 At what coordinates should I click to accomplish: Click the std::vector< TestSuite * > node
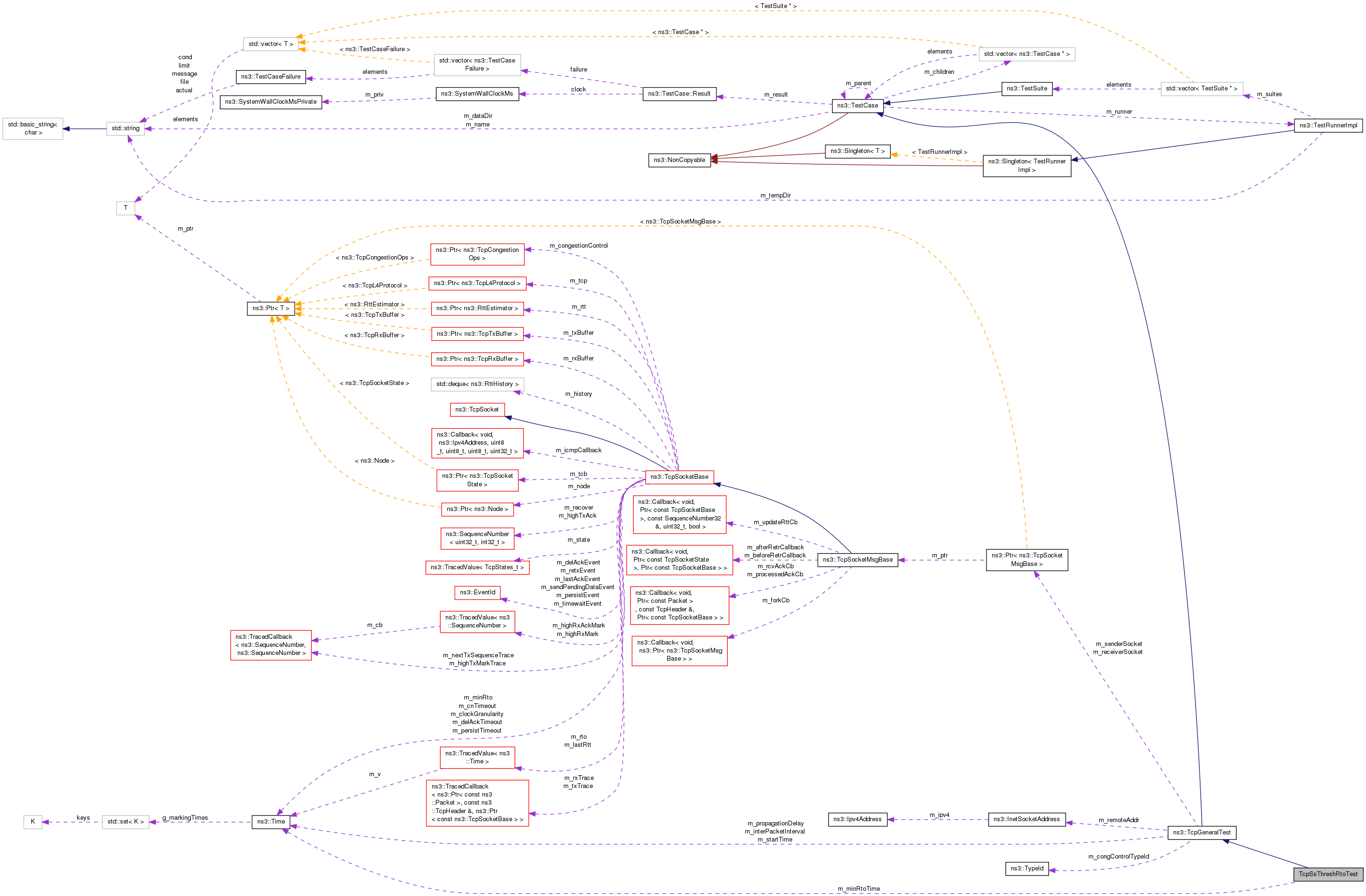click(1202, 89)
